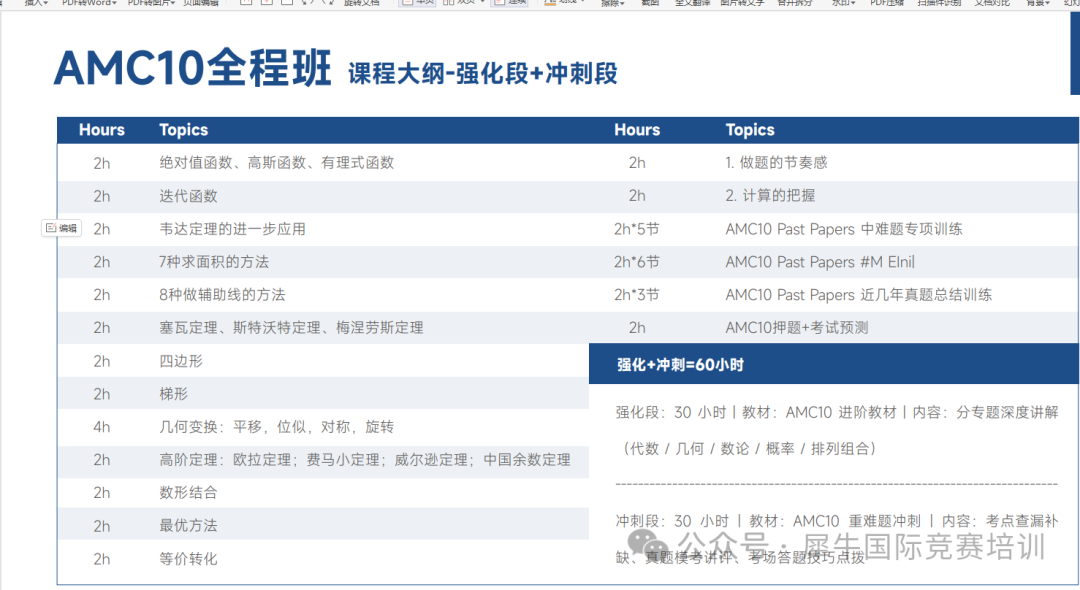This screenshot has height=590, width=1080.
Task: Click the 编辑 edit button beside the table
Action: tap(61, 228)
